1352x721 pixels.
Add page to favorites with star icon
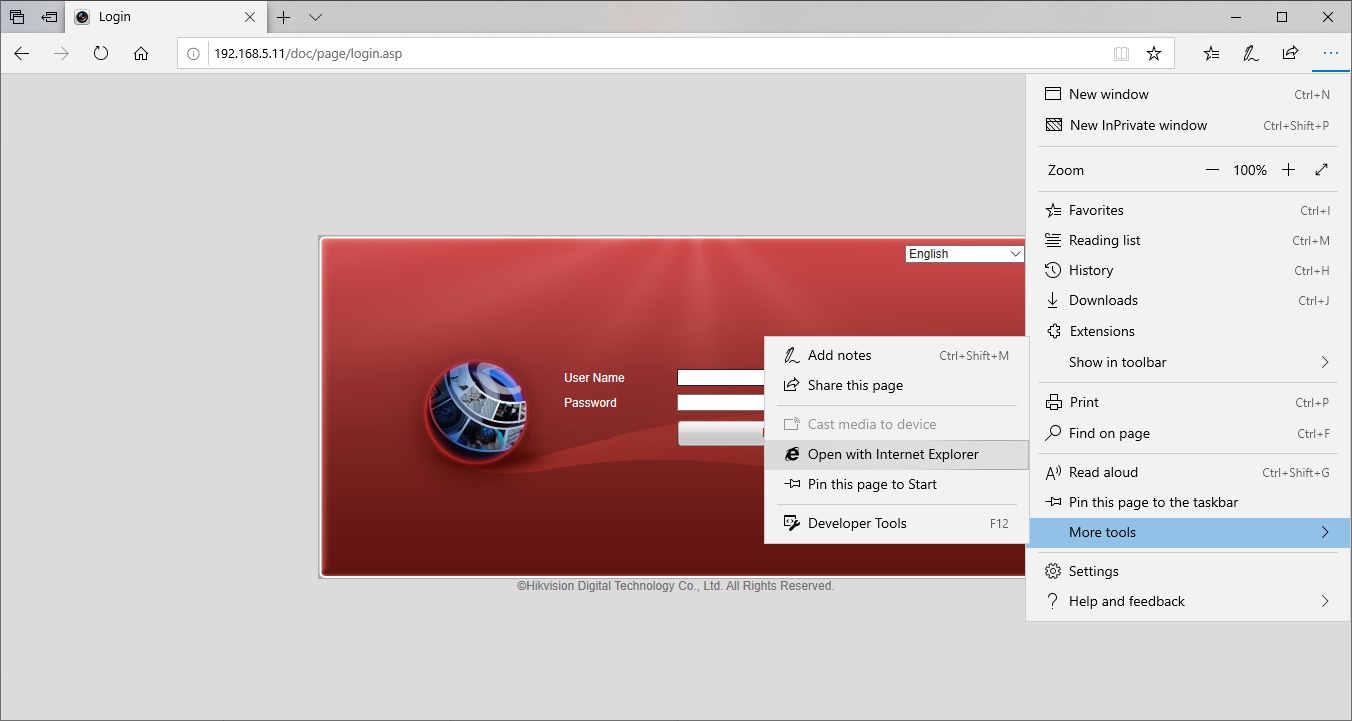(1154, 54)
